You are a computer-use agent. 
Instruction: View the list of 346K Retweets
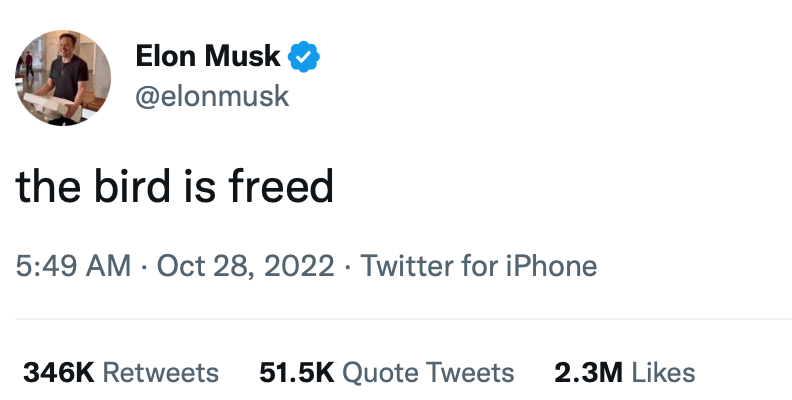[x=121, y=373]
